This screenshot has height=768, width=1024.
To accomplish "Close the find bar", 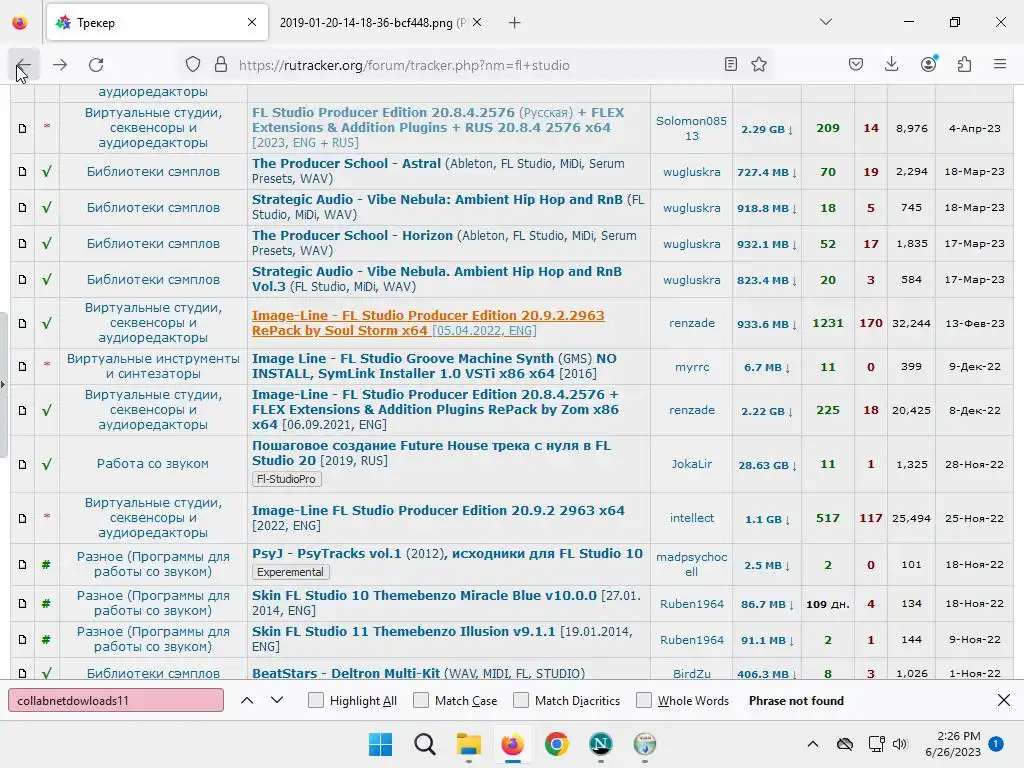I will pyautogui.click(x=1004, y=701).
